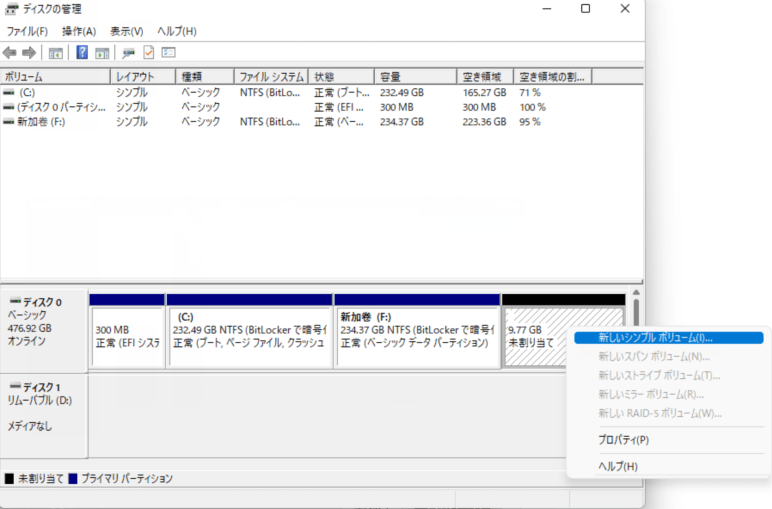The width and height of the screenshot is (772, 509).
Task: Sort by the 容量 column header
Action: click(390, 77)
